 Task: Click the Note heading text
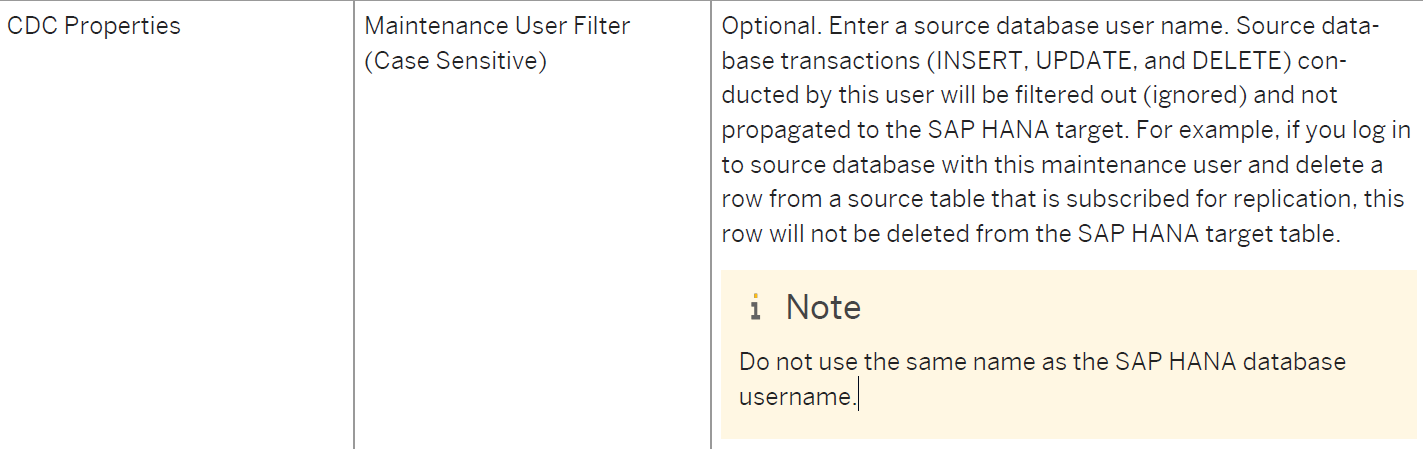823,307
